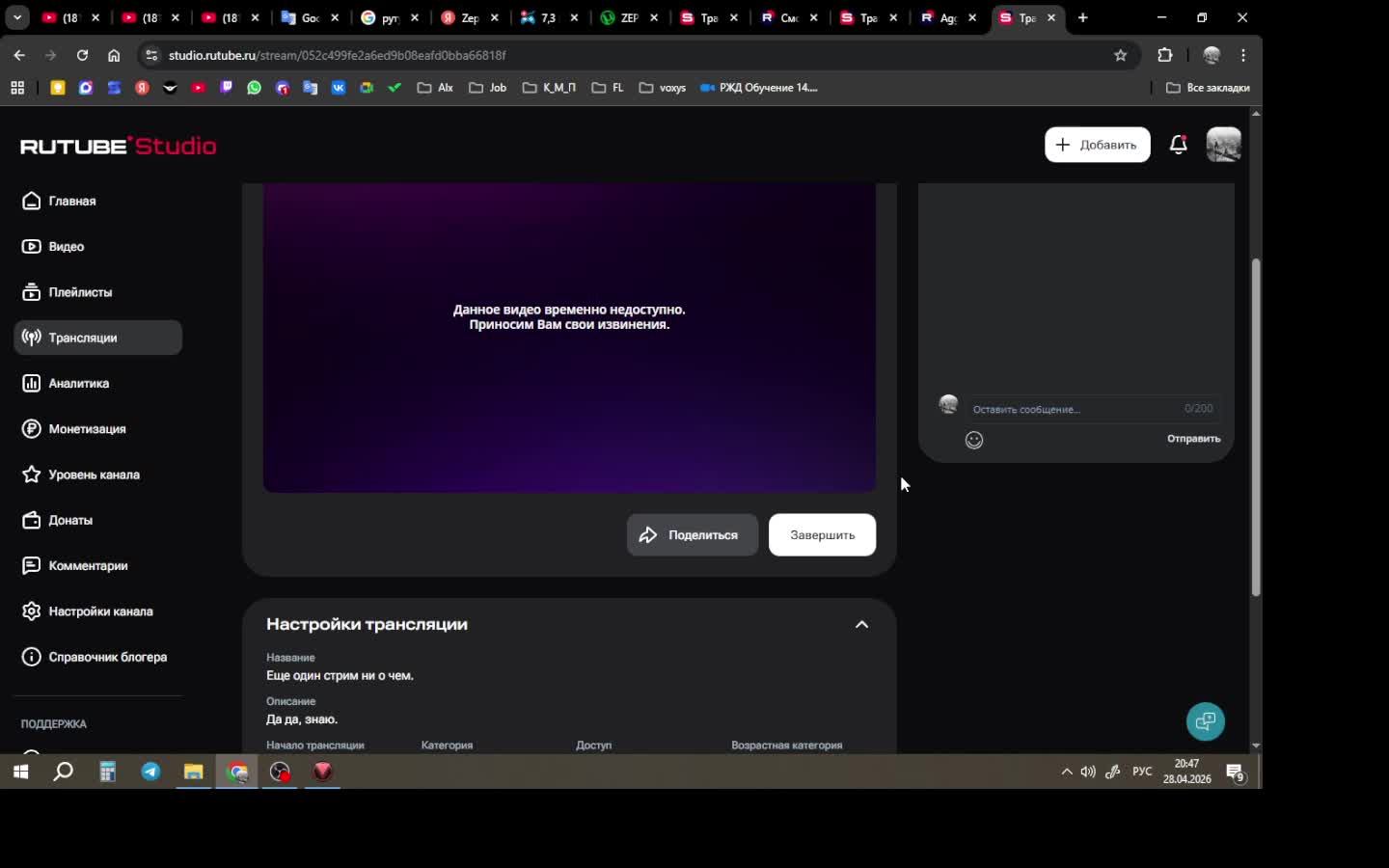Viewport: 1389px width, 868px height.
Task: Show hidden system tray icons
Action: [x=1067, y=772]
